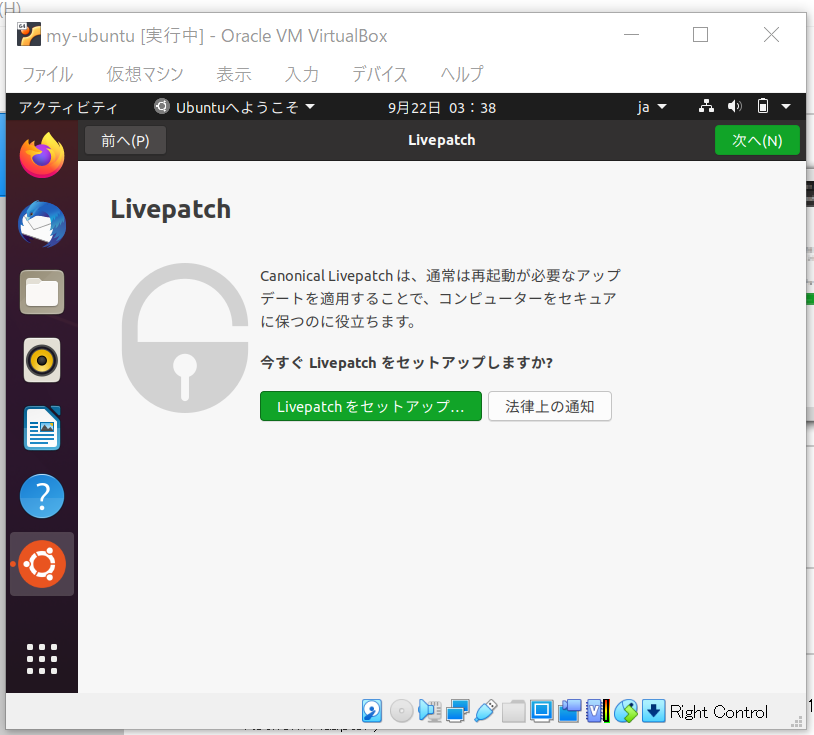Click the audio status icon in VirtualBox

pos(430,711)
